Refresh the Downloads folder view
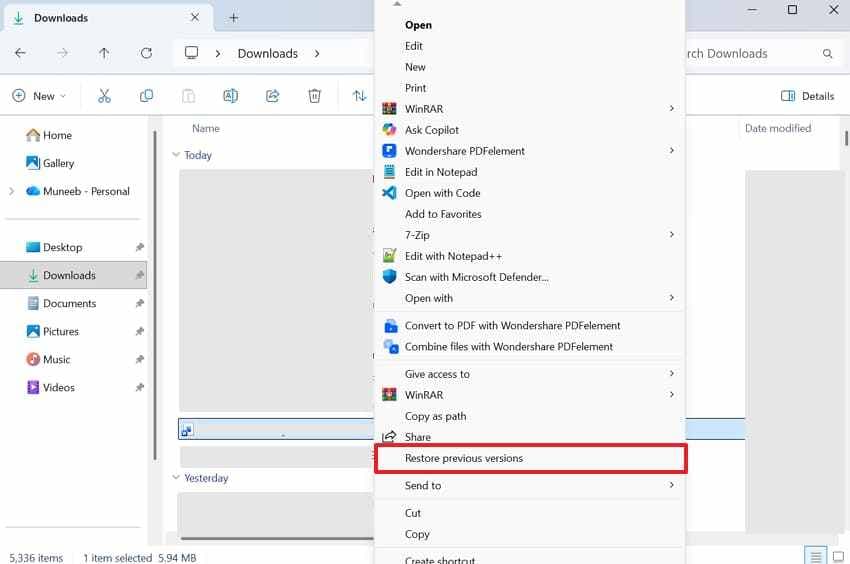The image size is (850, 564). coord(146,53)
